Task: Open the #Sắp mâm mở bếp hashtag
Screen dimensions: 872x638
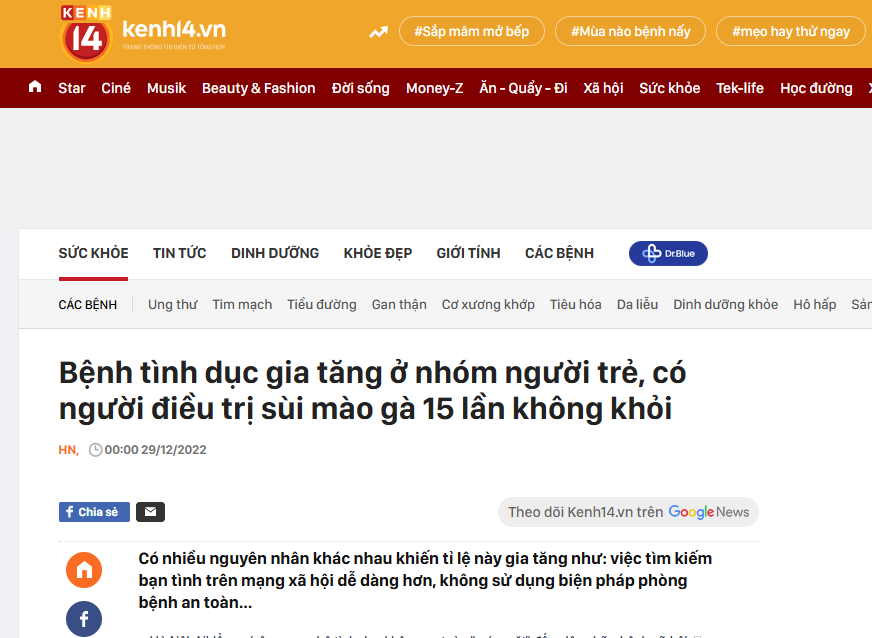Action: point(471,31)
